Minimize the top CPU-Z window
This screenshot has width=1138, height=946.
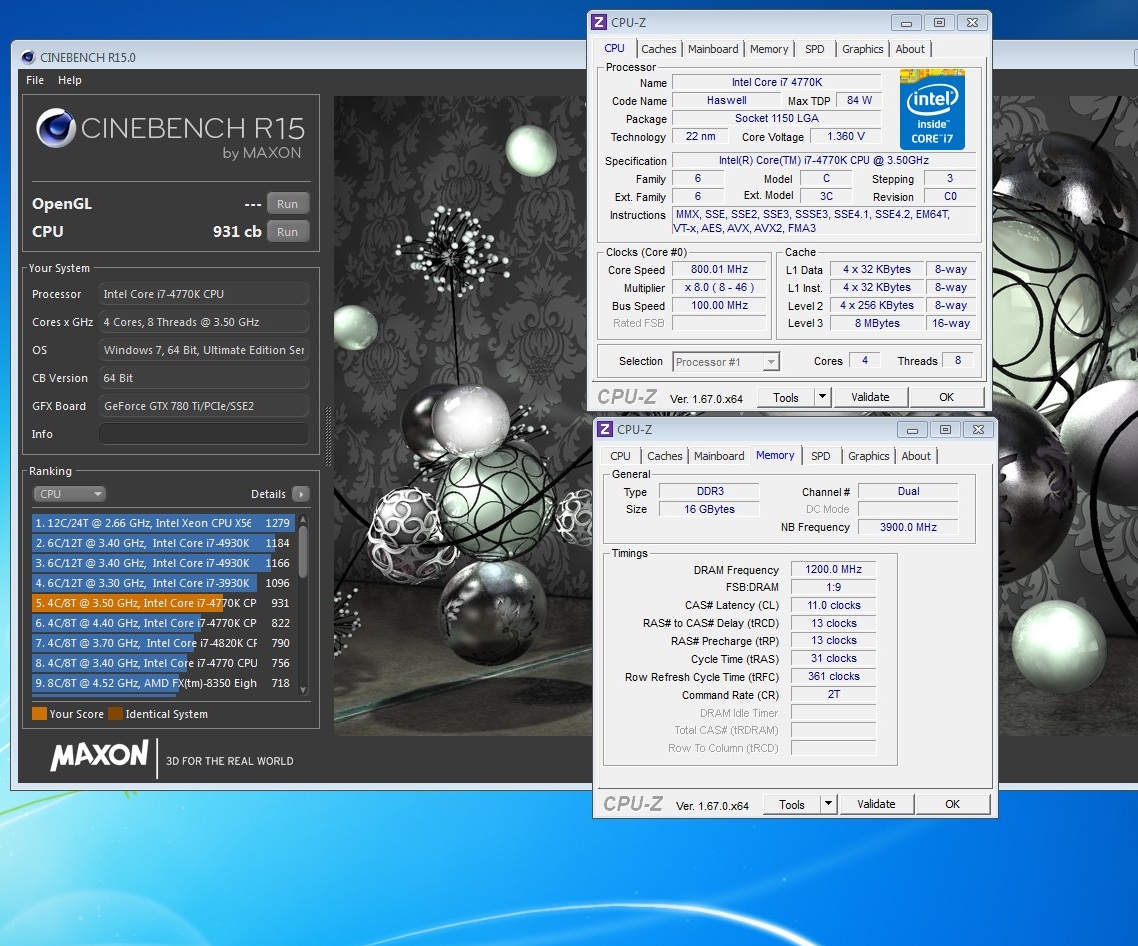click(906, 23)
